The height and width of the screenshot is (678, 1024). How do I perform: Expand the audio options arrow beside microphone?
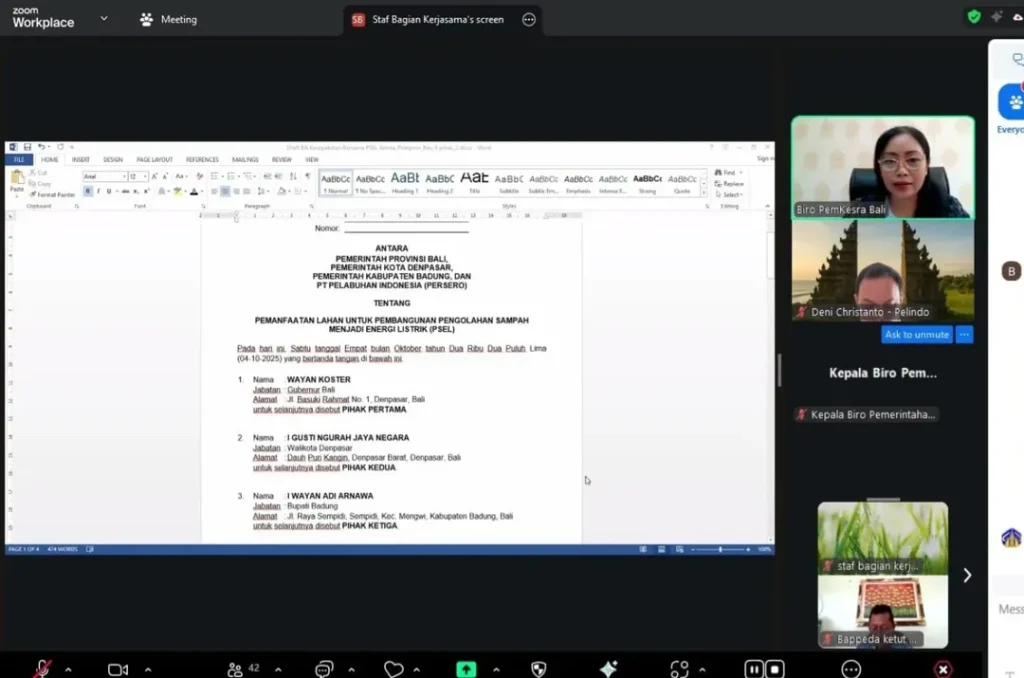point(68,669)
